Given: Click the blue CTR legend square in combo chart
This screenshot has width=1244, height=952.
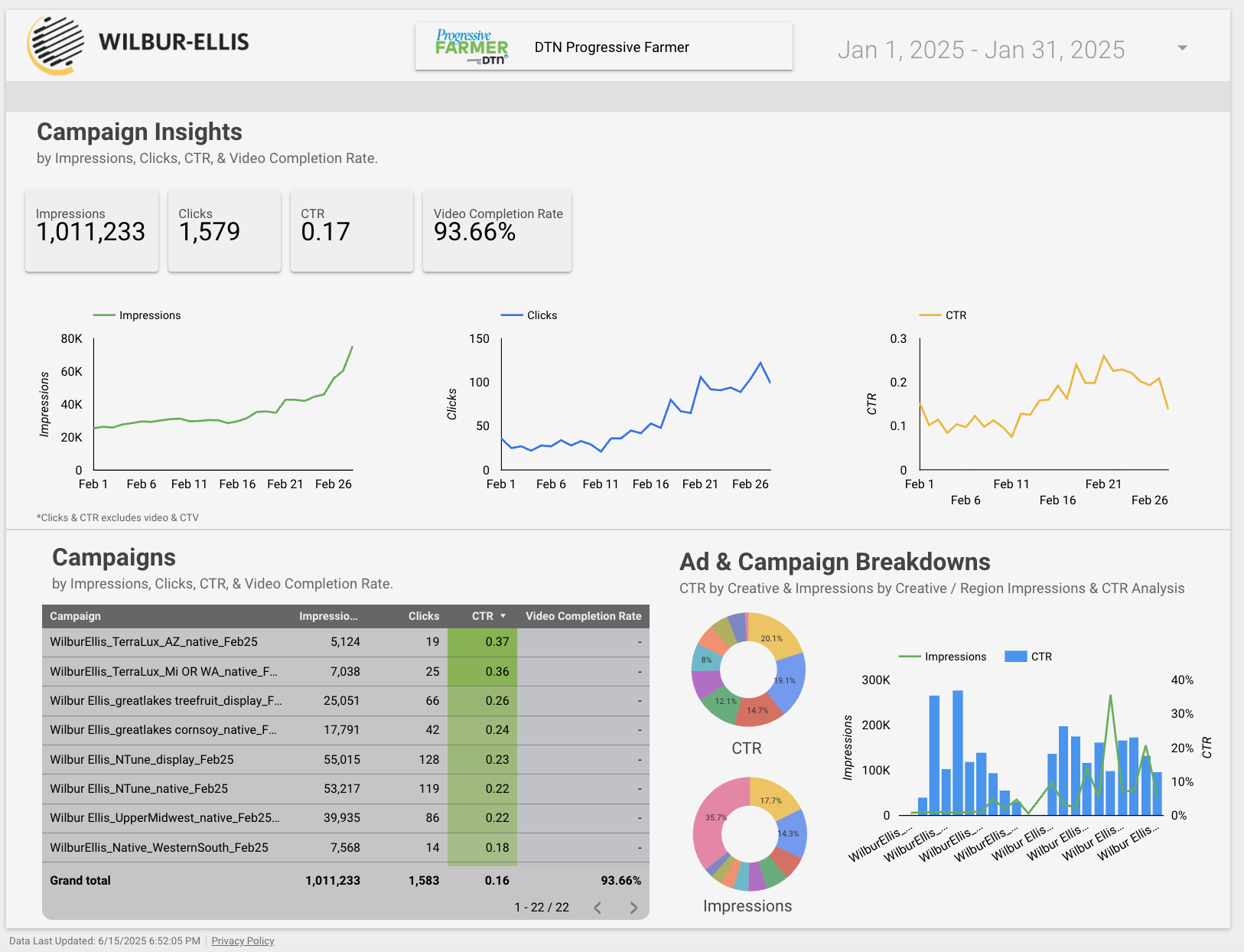Looking at the screenshot, I should click(1015, 657).
